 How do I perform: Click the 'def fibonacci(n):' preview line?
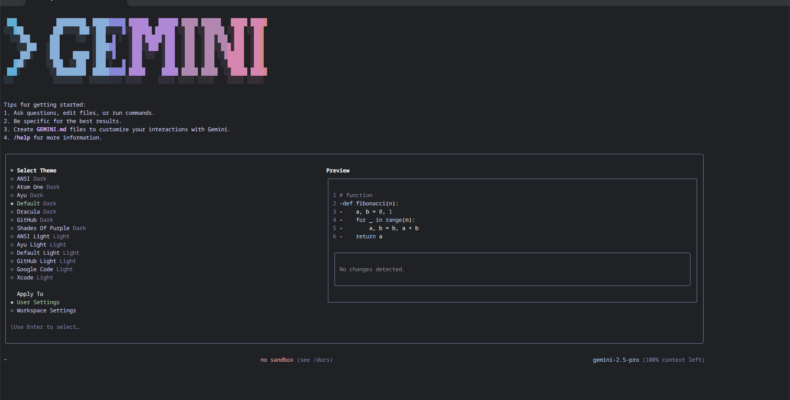(x=369, y=204)
